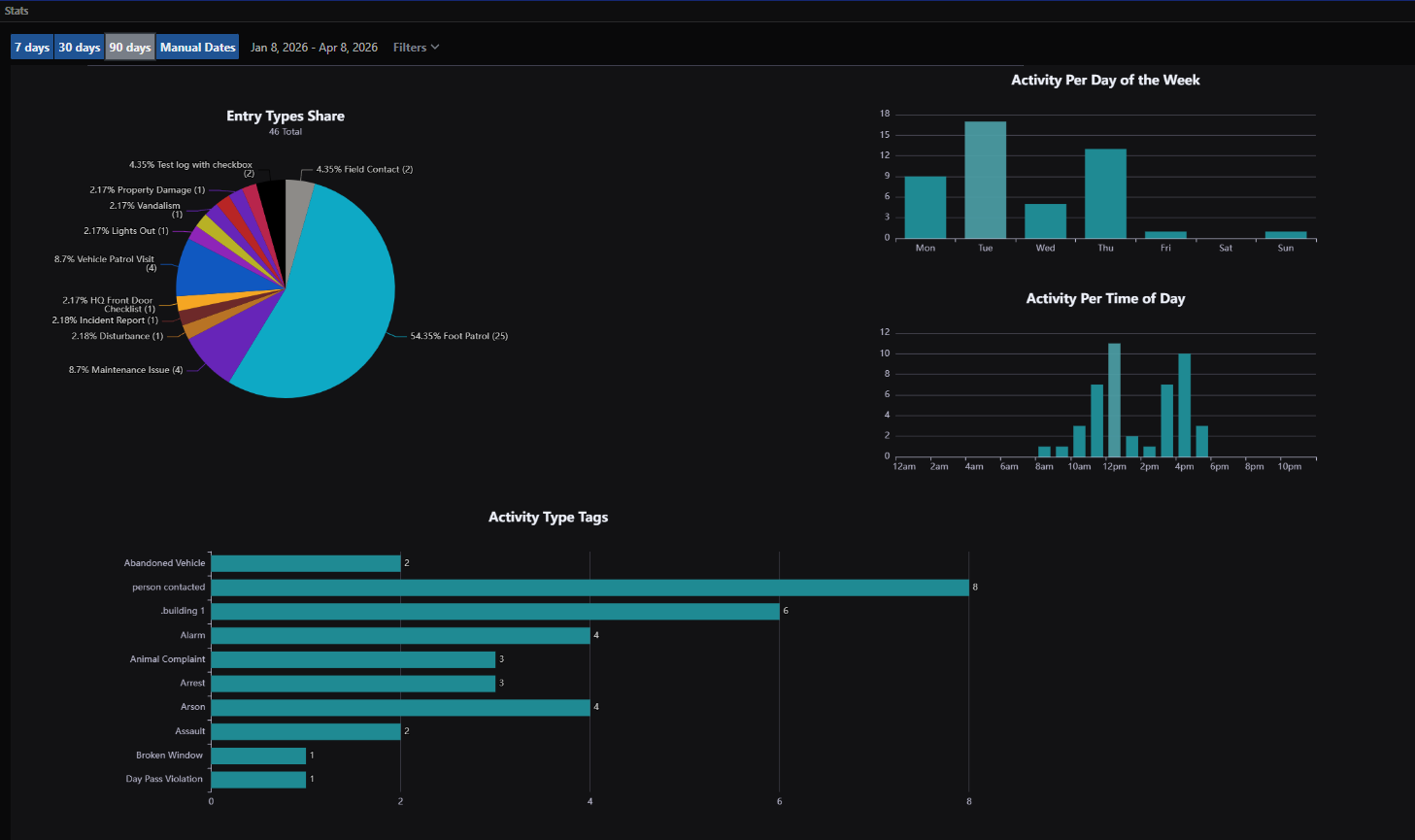Select the Arson tag bar
This screenshot has width=1415, height=840.
point(400,707)
